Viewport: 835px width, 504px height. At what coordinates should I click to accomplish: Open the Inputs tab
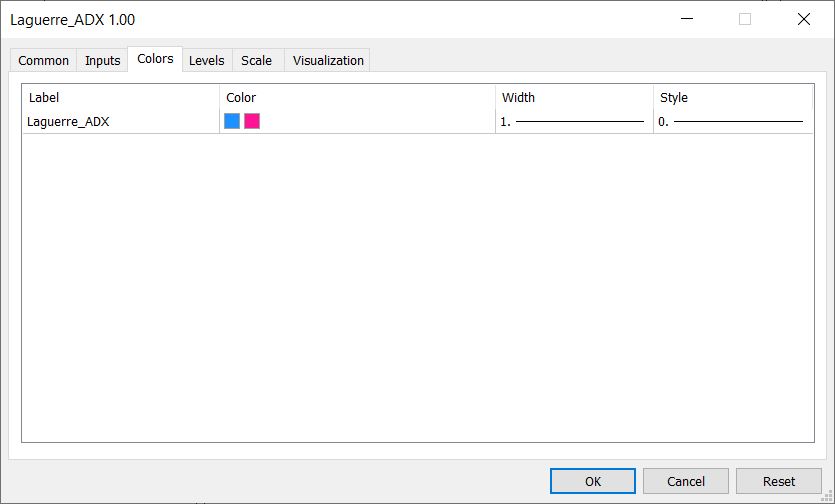[102, 60]
